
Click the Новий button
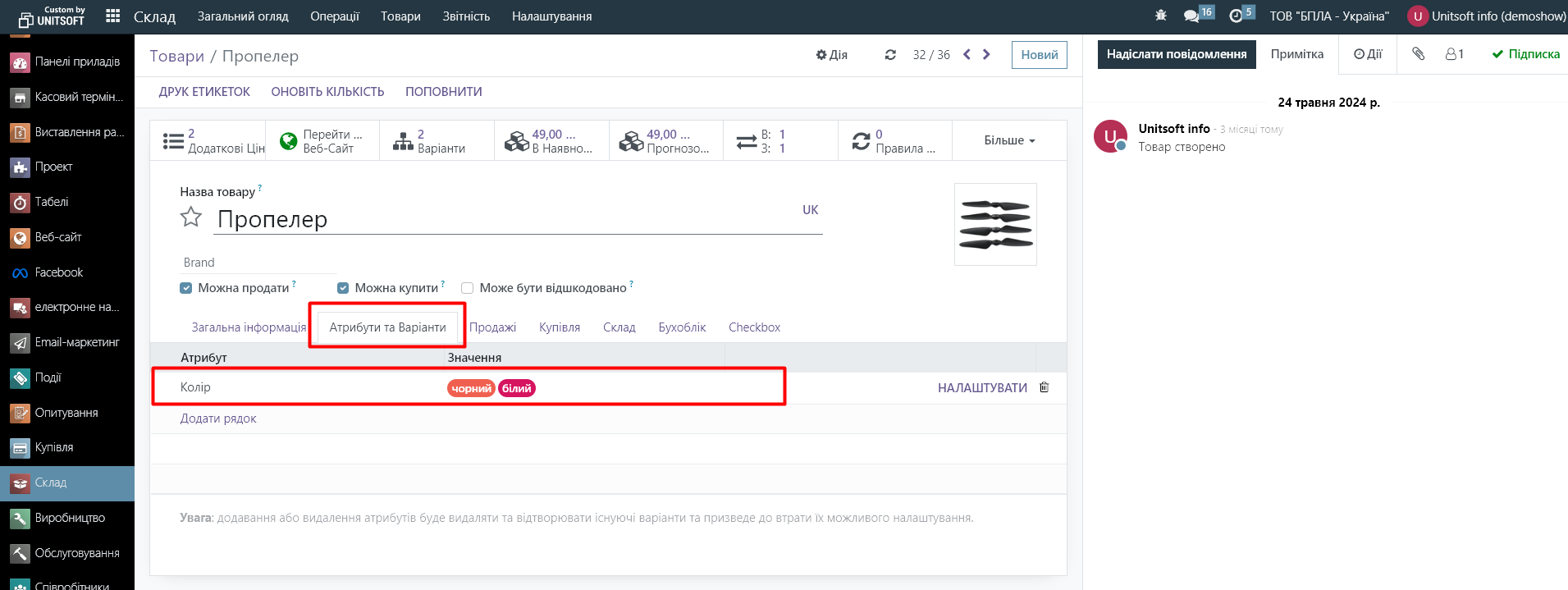point(1039,55)
